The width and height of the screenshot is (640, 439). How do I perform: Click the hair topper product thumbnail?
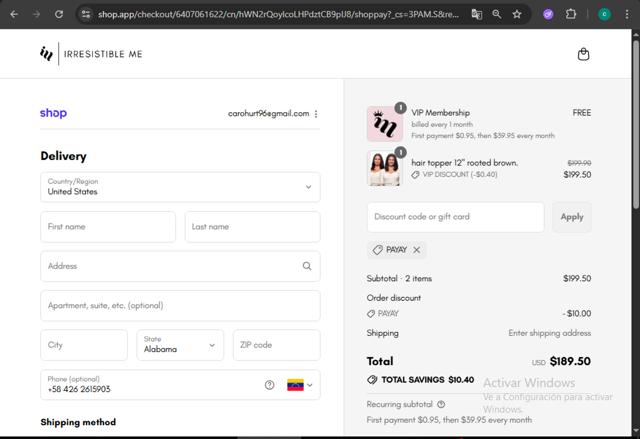click(384, 168)
